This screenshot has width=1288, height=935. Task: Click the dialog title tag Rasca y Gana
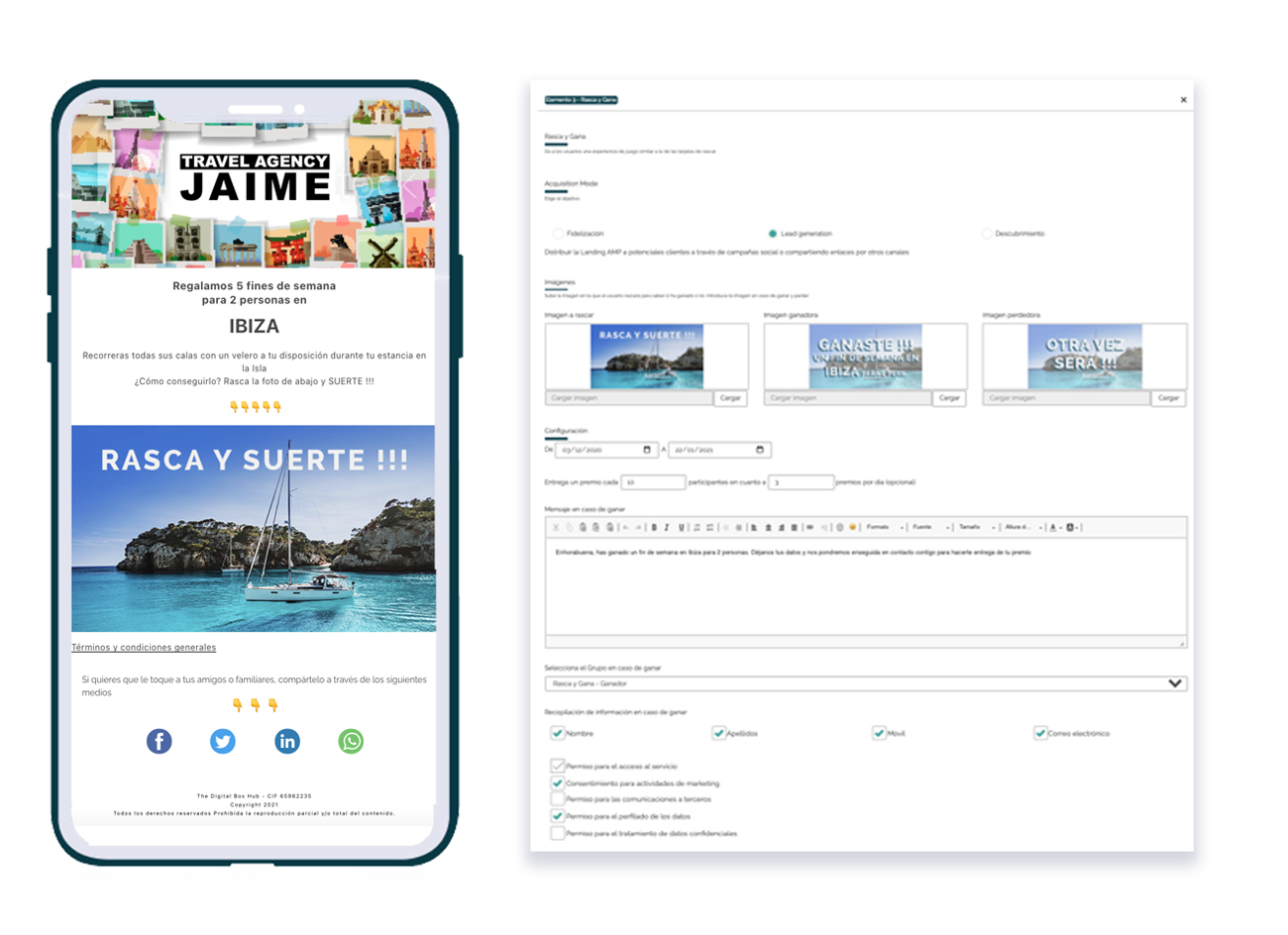[x=582, y=100]
